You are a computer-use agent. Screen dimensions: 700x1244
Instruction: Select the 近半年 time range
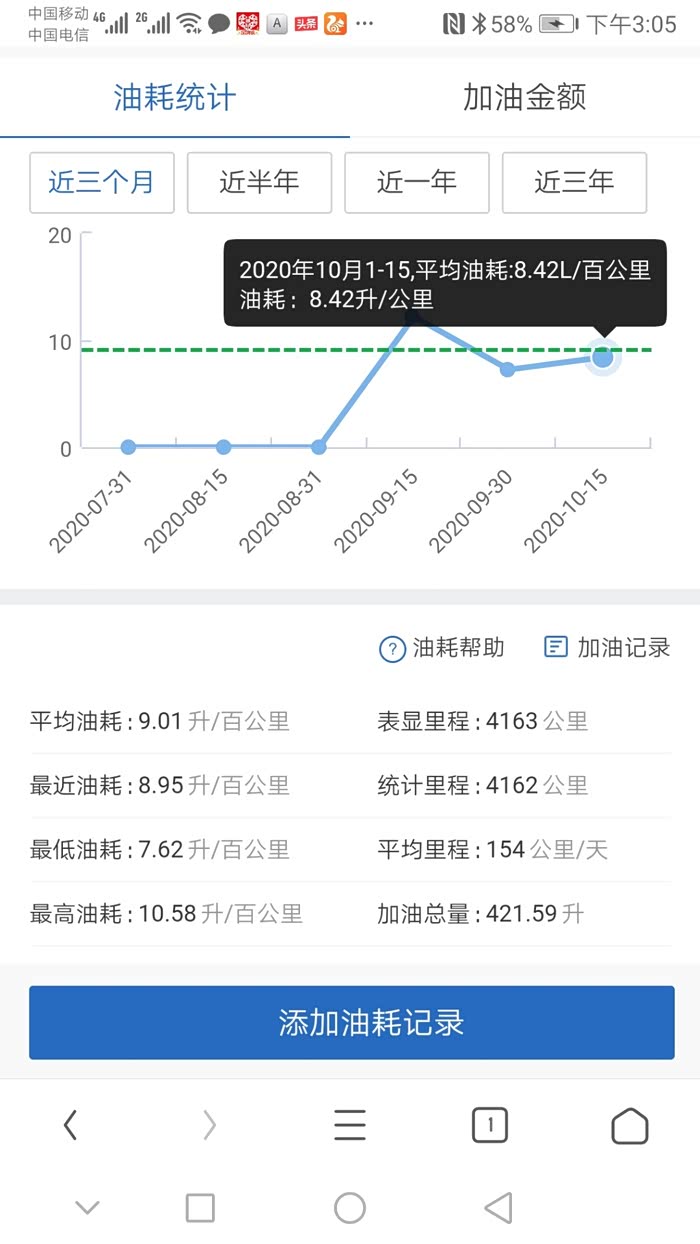point(259,183)
